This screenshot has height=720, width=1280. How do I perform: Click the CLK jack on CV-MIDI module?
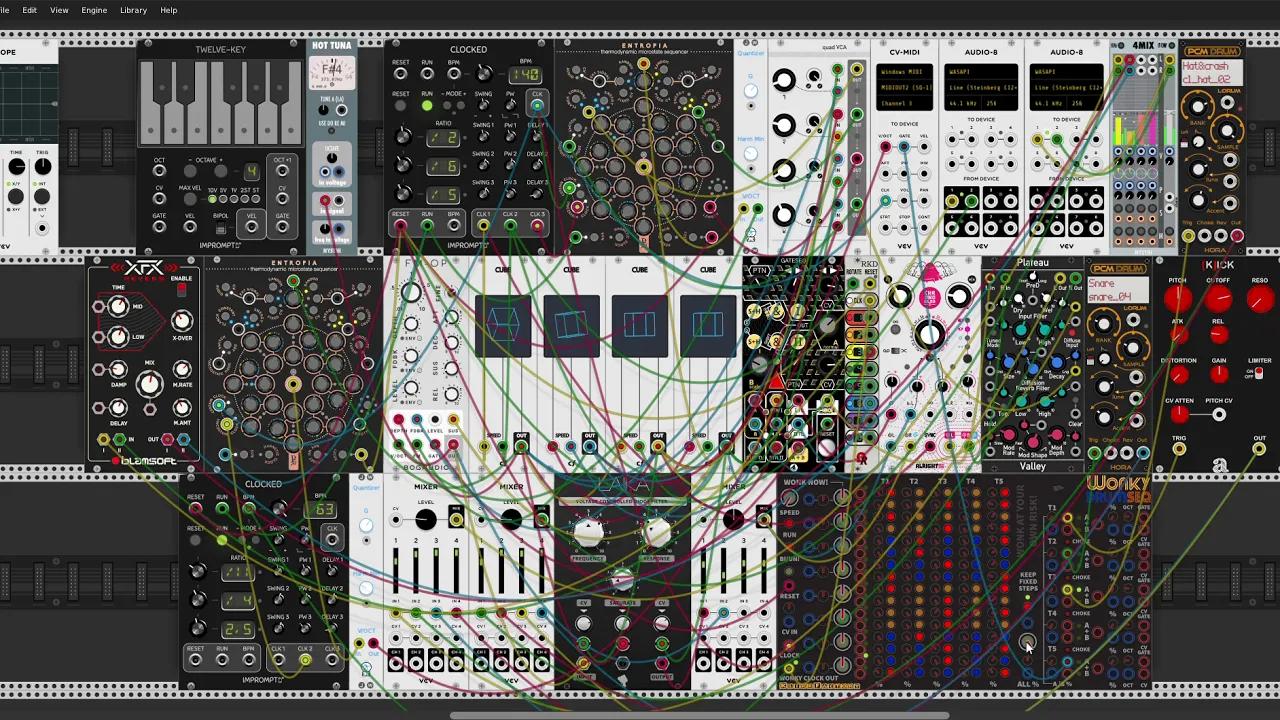pyautogui.click(x=885, y=200)
